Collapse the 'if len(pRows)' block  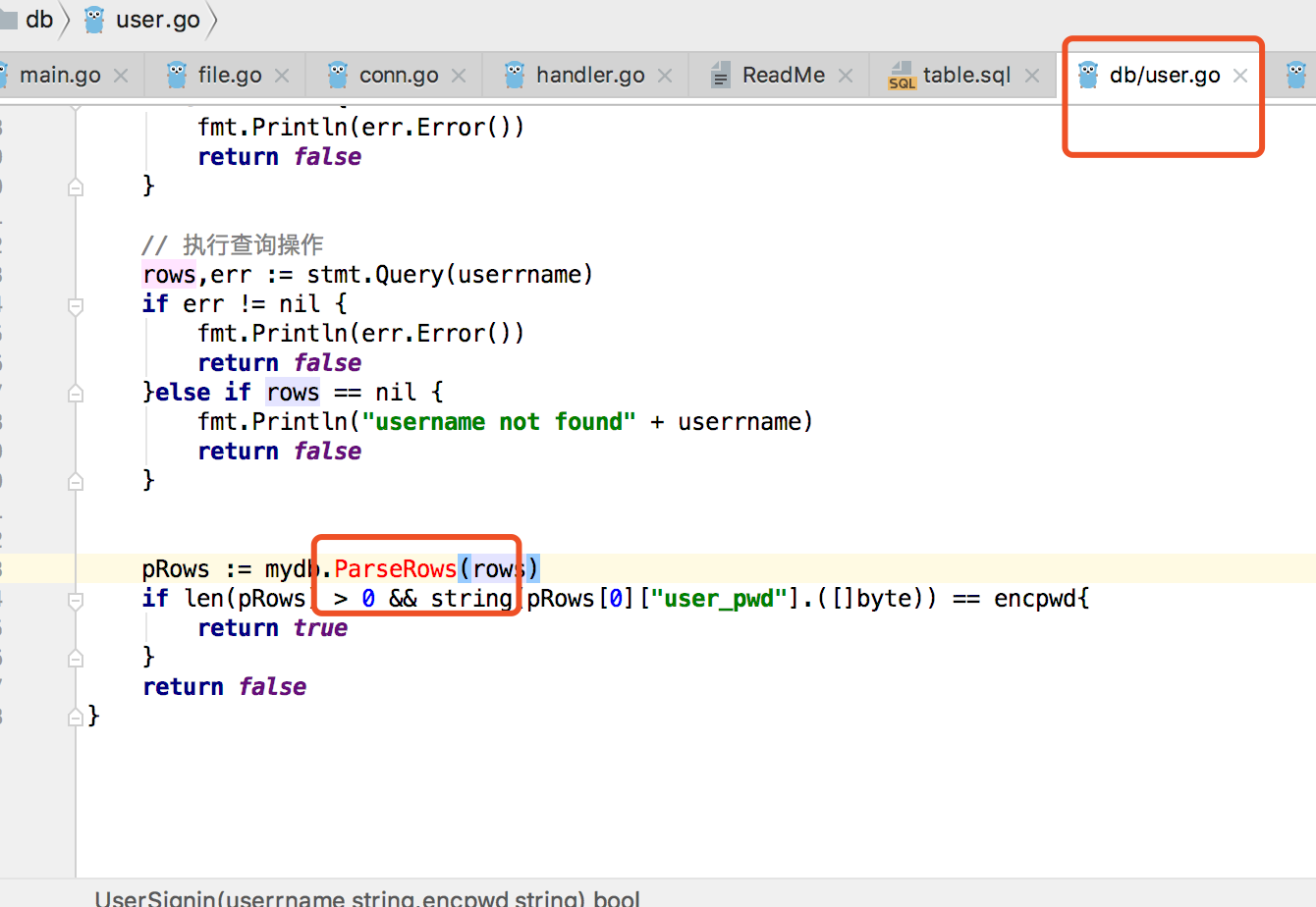(76, 601)
